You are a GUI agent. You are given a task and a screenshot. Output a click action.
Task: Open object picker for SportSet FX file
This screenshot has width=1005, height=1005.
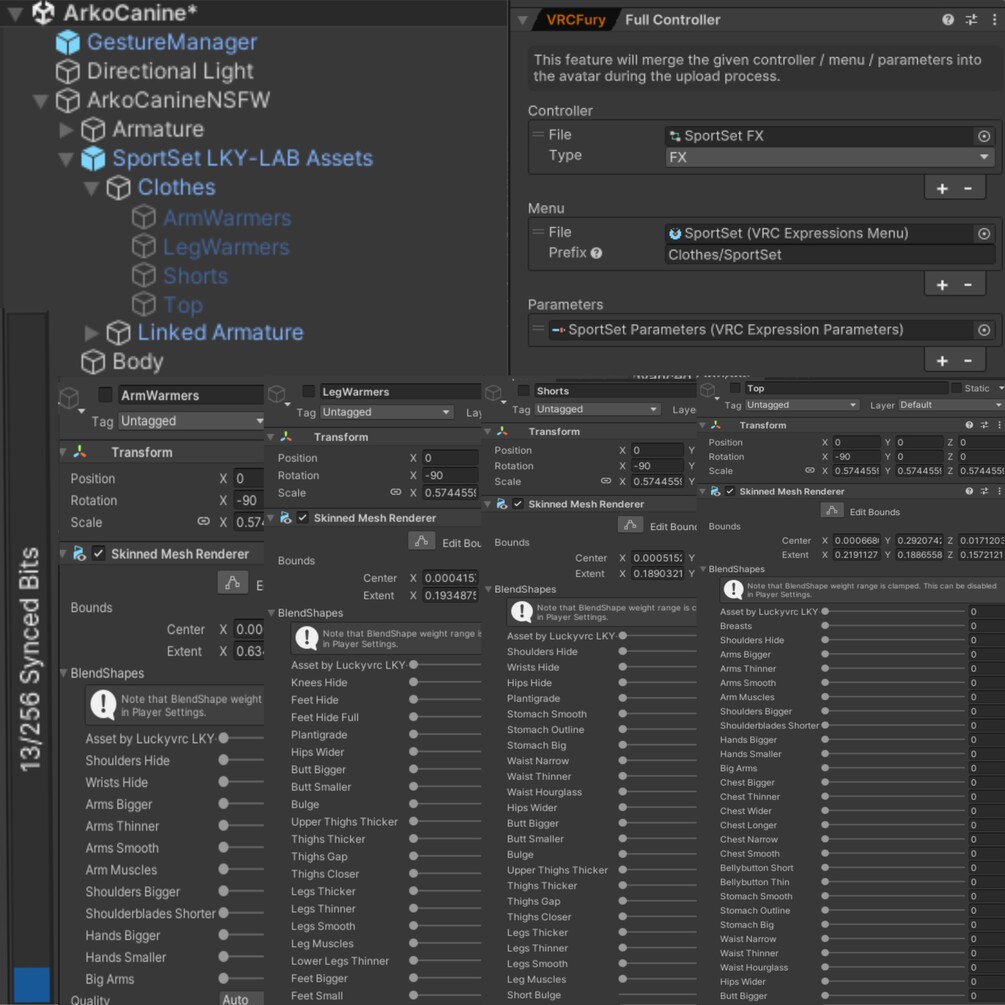click(984, 136)
